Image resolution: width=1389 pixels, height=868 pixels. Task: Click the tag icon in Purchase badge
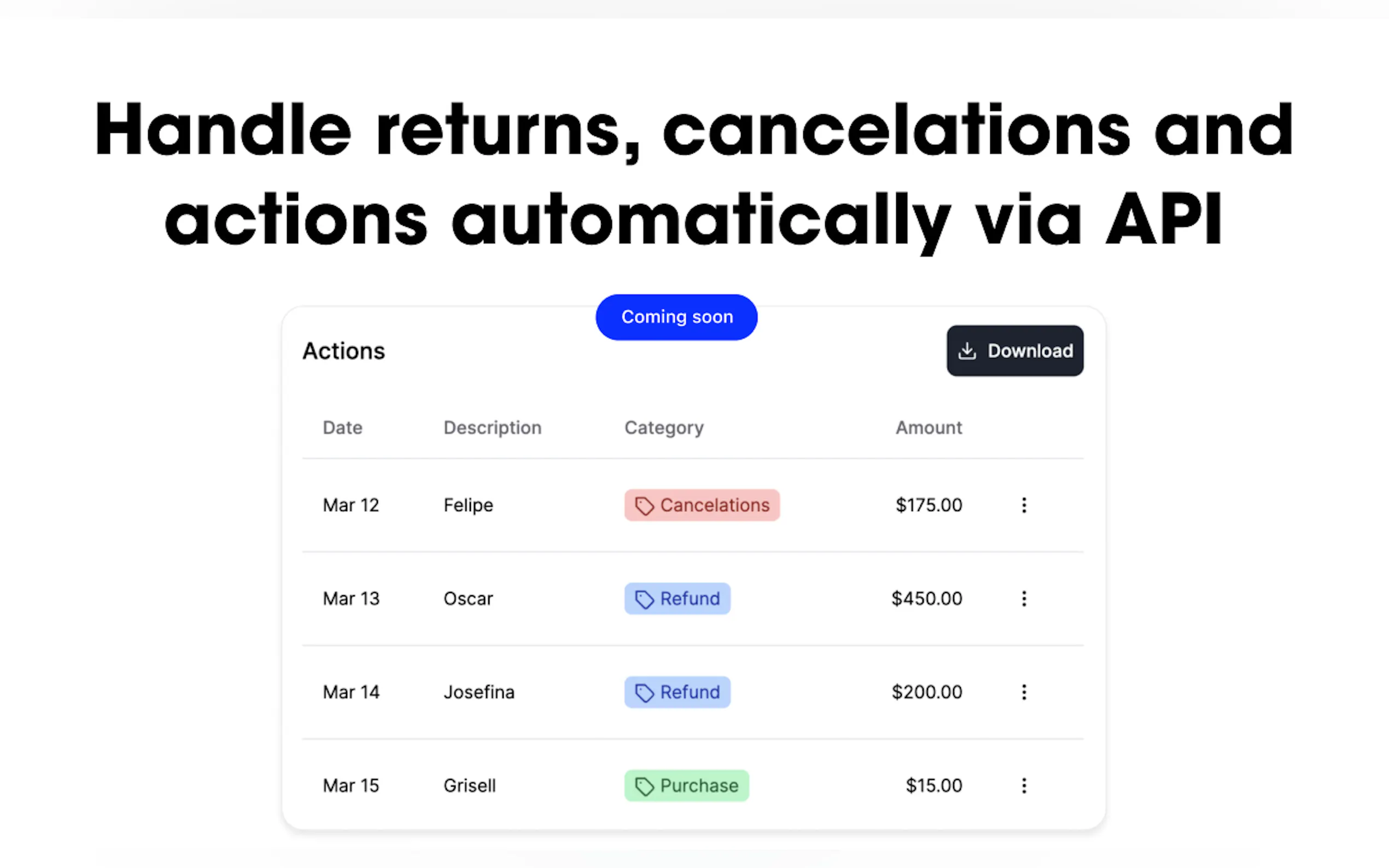(644, 787)
